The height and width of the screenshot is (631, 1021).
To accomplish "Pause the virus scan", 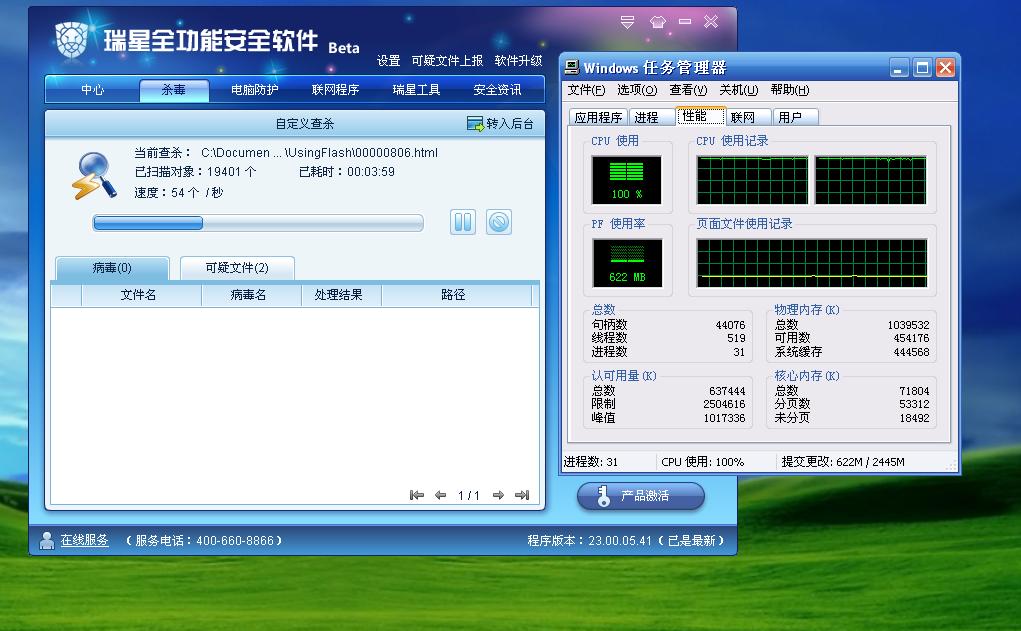I will [463, 222].
